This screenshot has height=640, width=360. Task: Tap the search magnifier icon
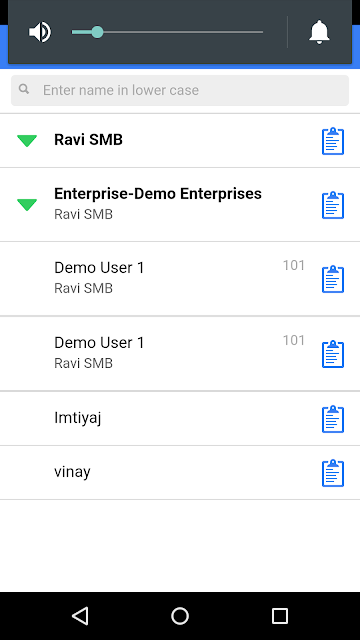tap(24, 89)
